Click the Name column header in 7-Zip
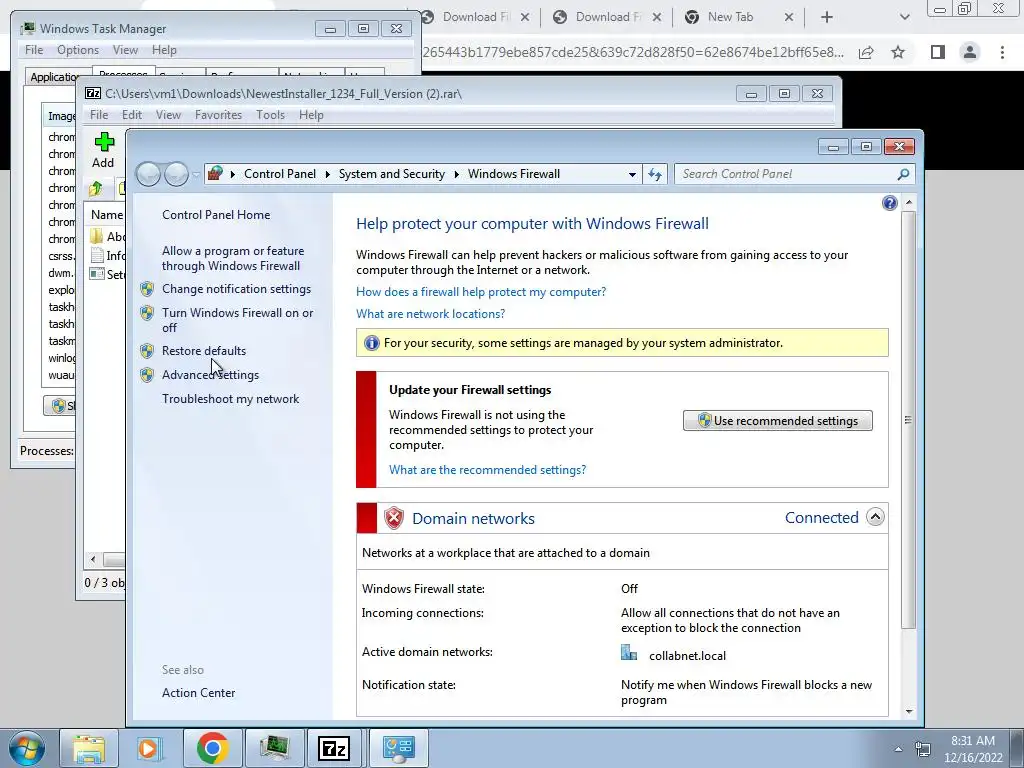 click(106, 215)
